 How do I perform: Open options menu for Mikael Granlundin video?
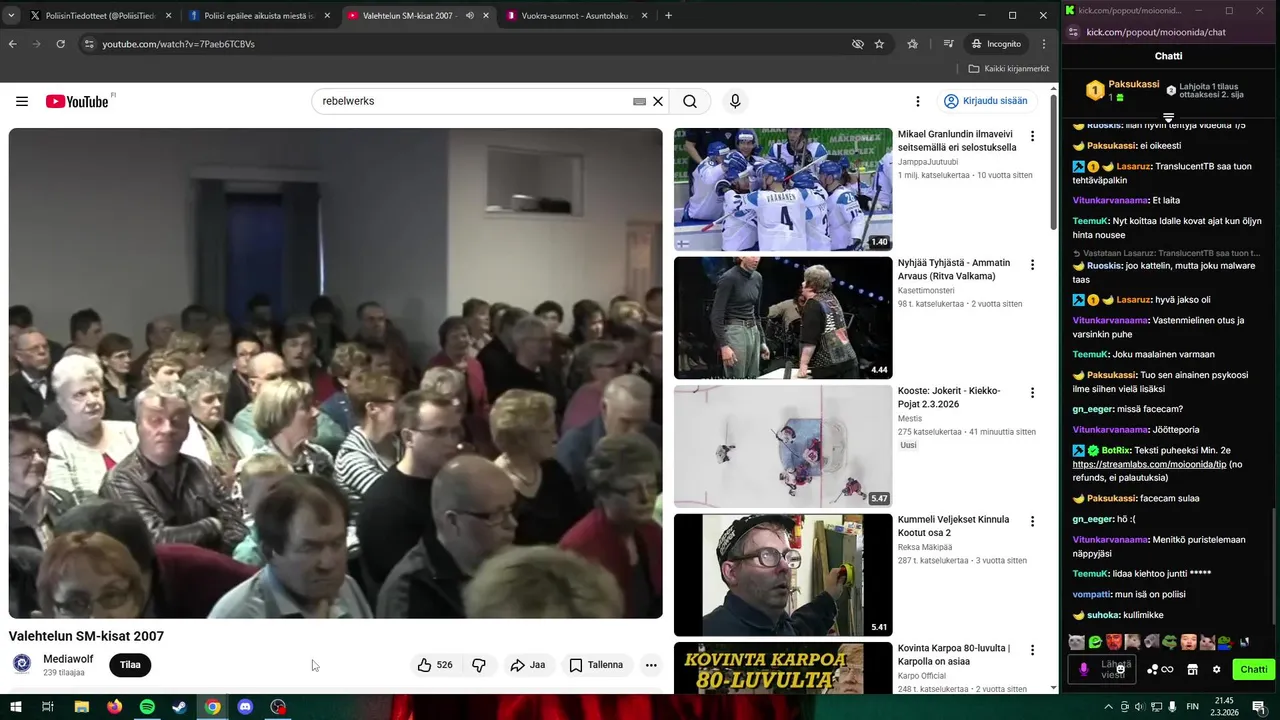coord(1033,136)
